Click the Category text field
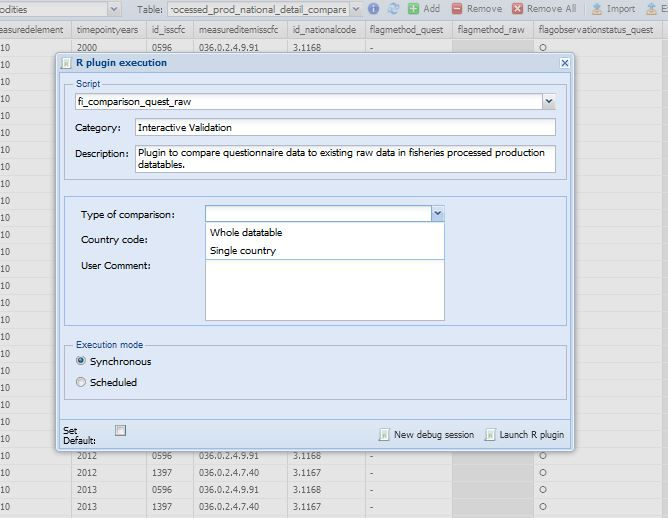668x518 pixels. click(x=344, y=128)
